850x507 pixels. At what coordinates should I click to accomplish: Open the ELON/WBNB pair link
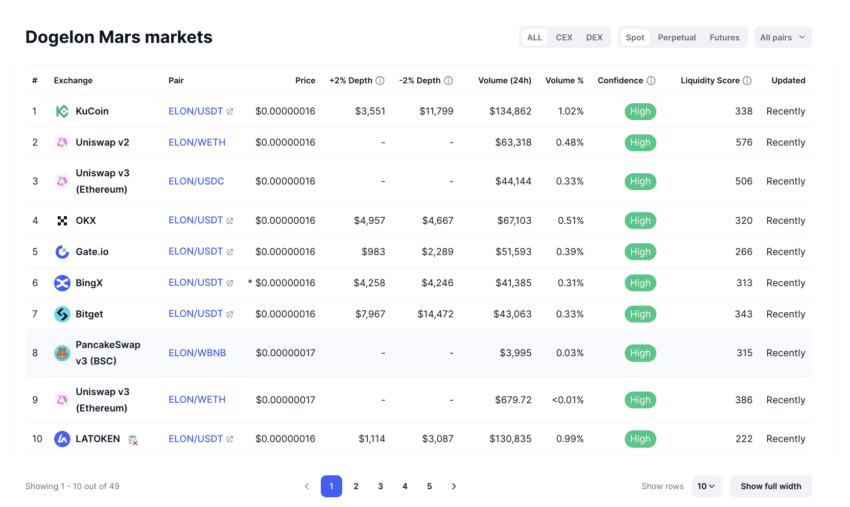[x=197, y=353]
